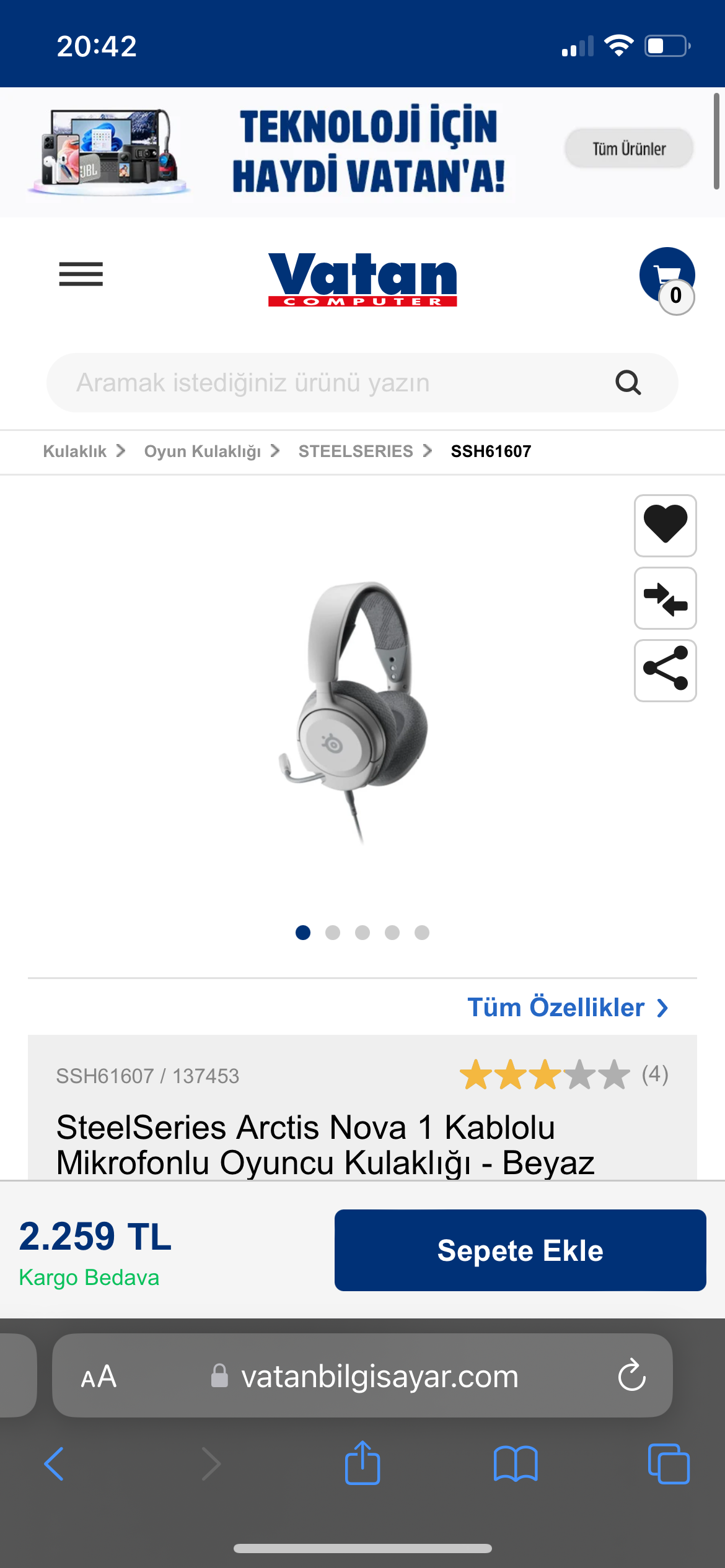Image resolution: width=725 pixels, height=1568 pixels.
Task: Share the product using share icon
Action: 666,671
